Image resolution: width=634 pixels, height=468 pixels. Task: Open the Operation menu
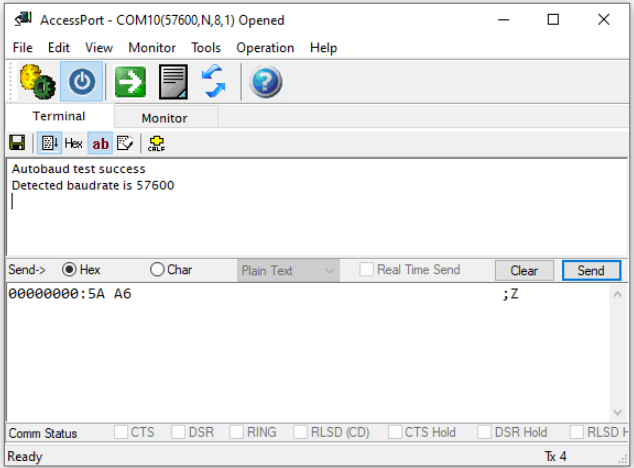[x=265, y=48]
